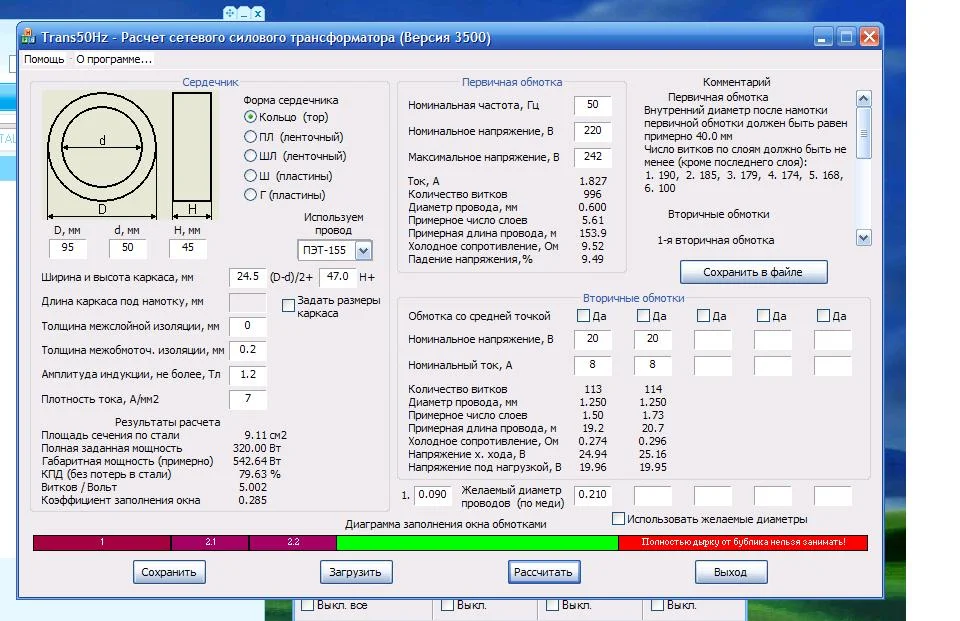Select the Ш (пластины) core shape

tap(252, 176)
